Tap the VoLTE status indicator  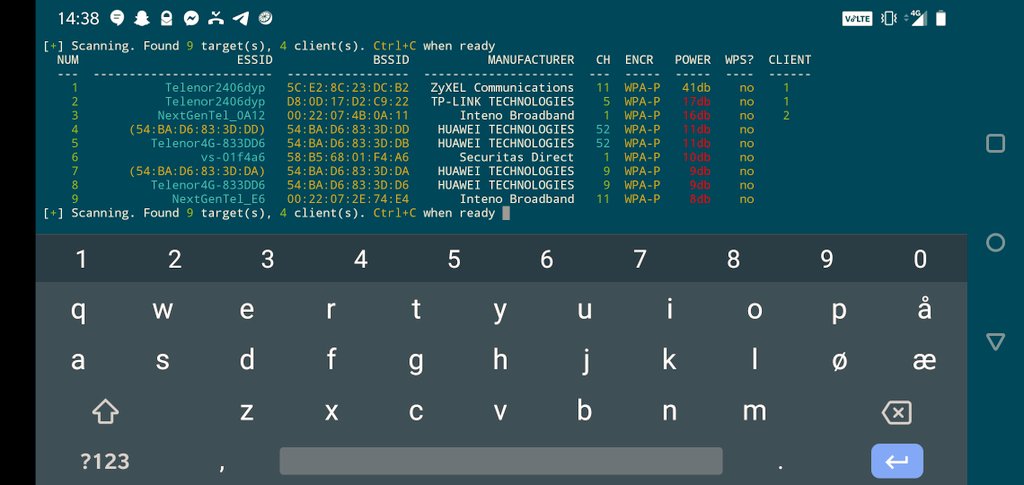(857, 18)
